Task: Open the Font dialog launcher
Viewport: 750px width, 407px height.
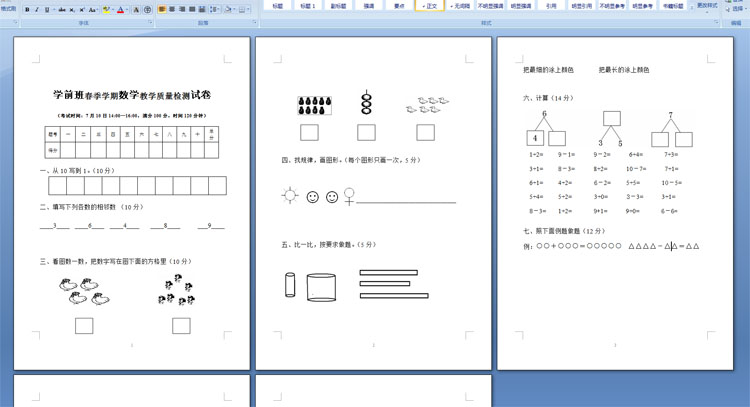Action: tap(150, 22)
